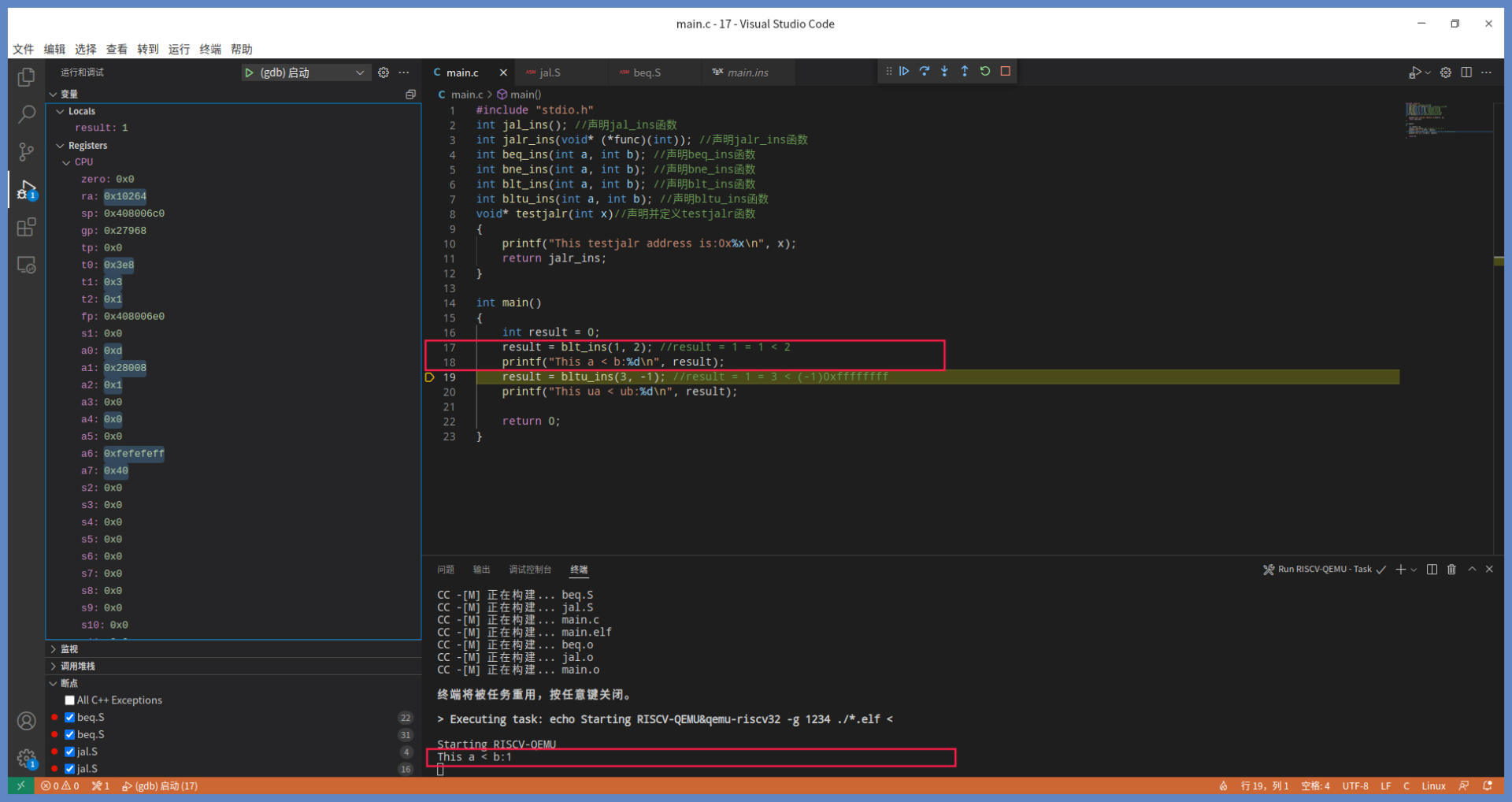
Task: Open the debug console panel tab
Action: tap(529, 570)
